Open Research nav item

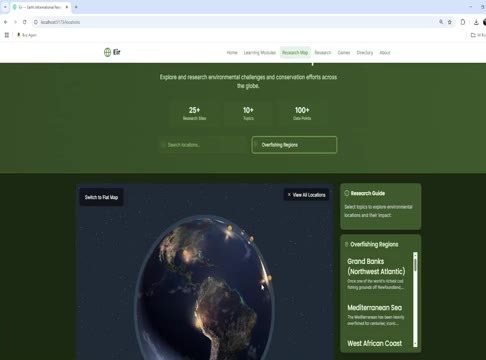[323, 53]
